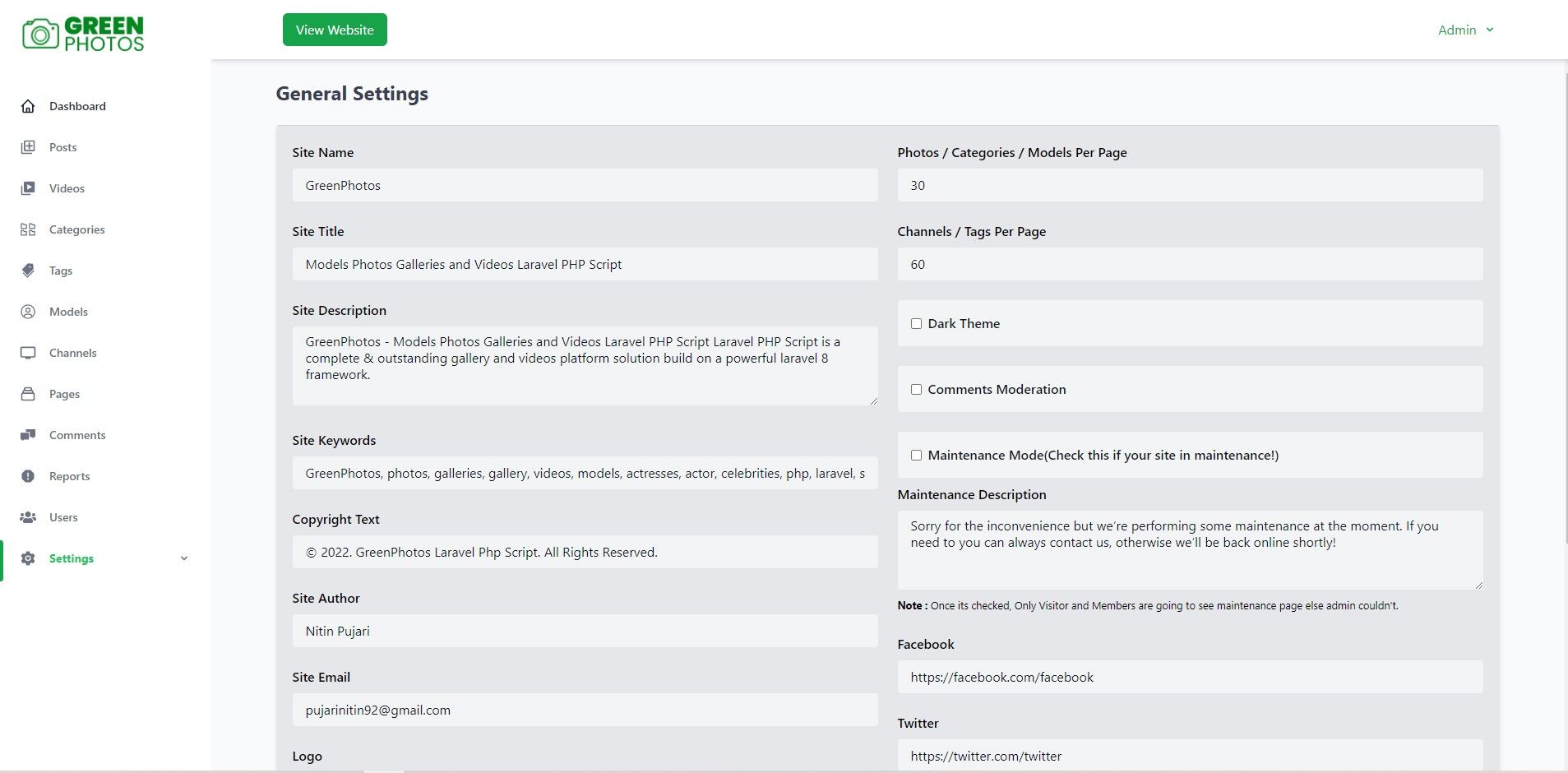Open the Users menu item

63,517
